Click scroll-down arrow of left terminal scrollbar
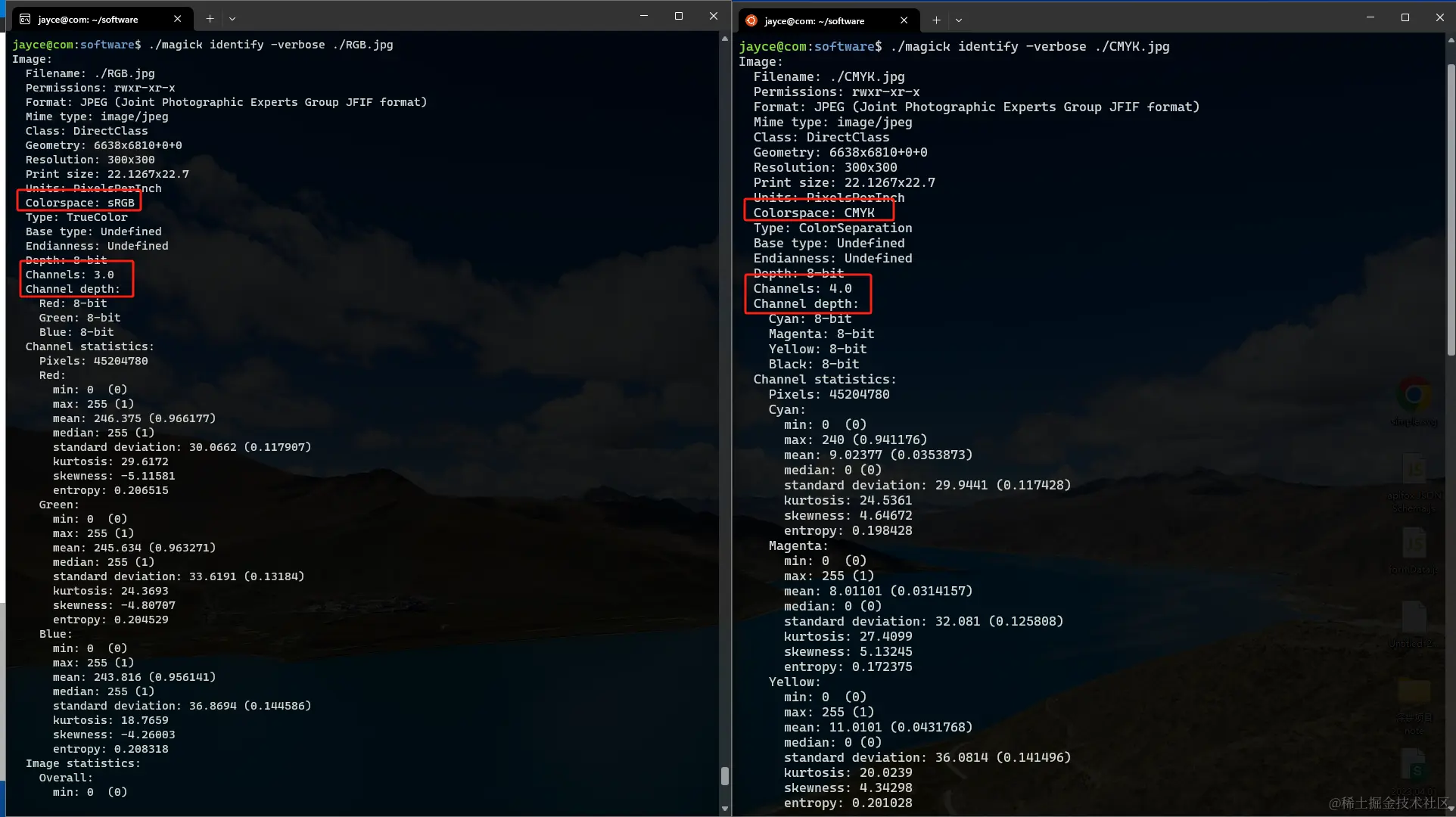Image resolution: width=1456 pixels, height=817 pixels. [x=725, y=808]
